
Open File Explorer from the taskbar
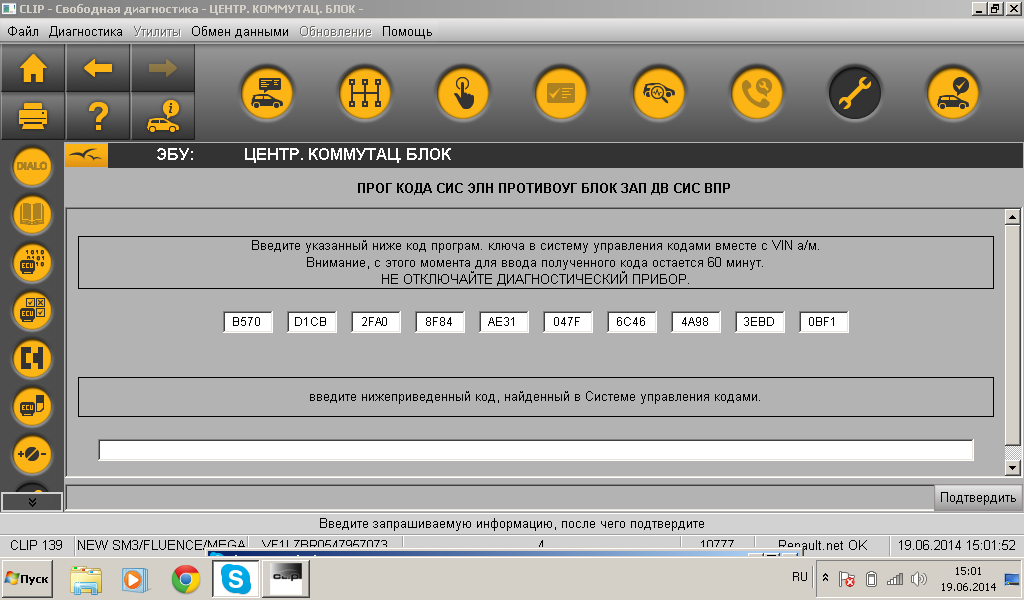86,579
